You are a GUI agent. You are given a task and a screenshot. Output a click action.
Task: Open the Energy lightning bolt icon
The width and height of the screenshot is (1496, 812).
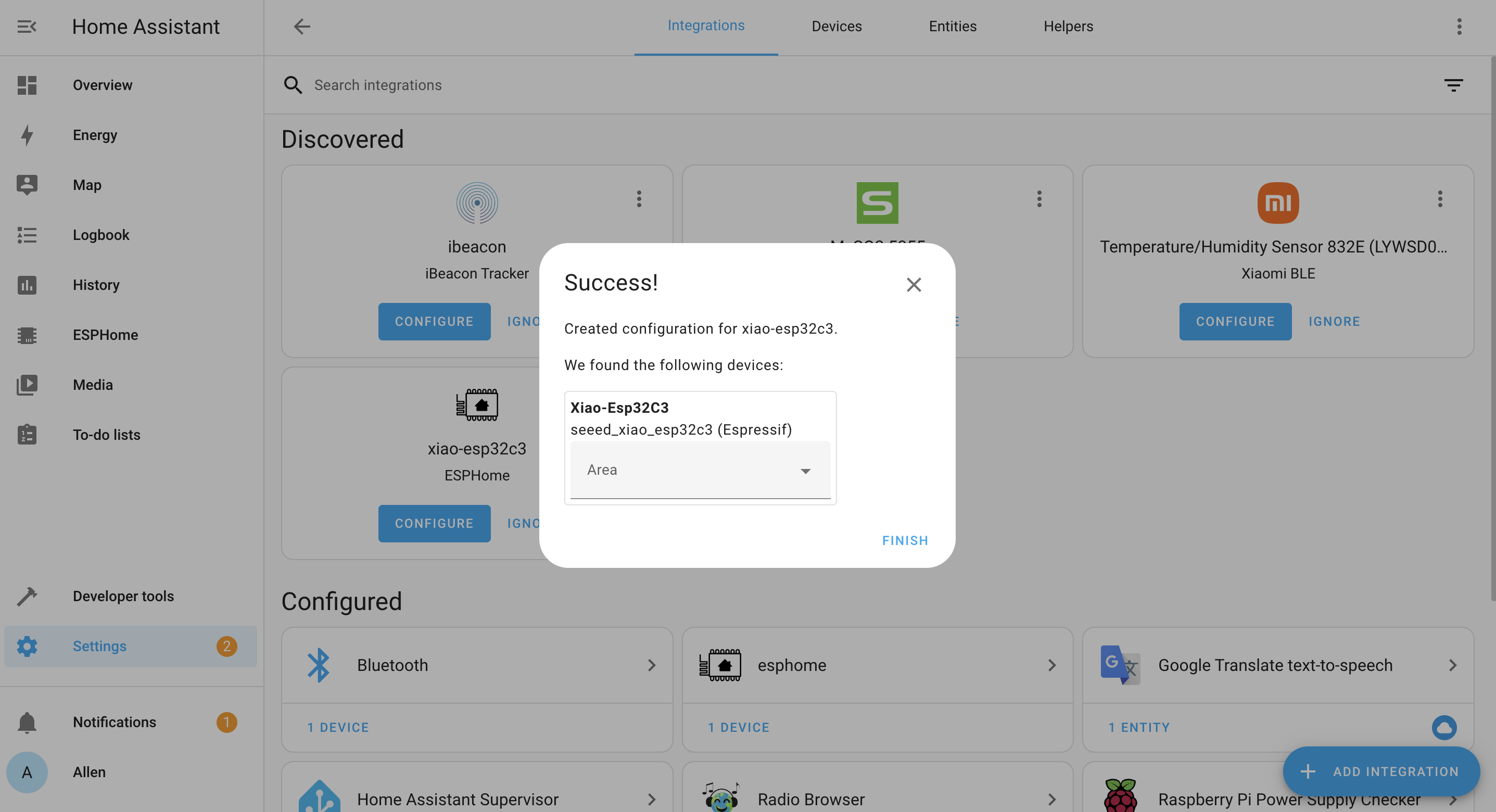27,135
